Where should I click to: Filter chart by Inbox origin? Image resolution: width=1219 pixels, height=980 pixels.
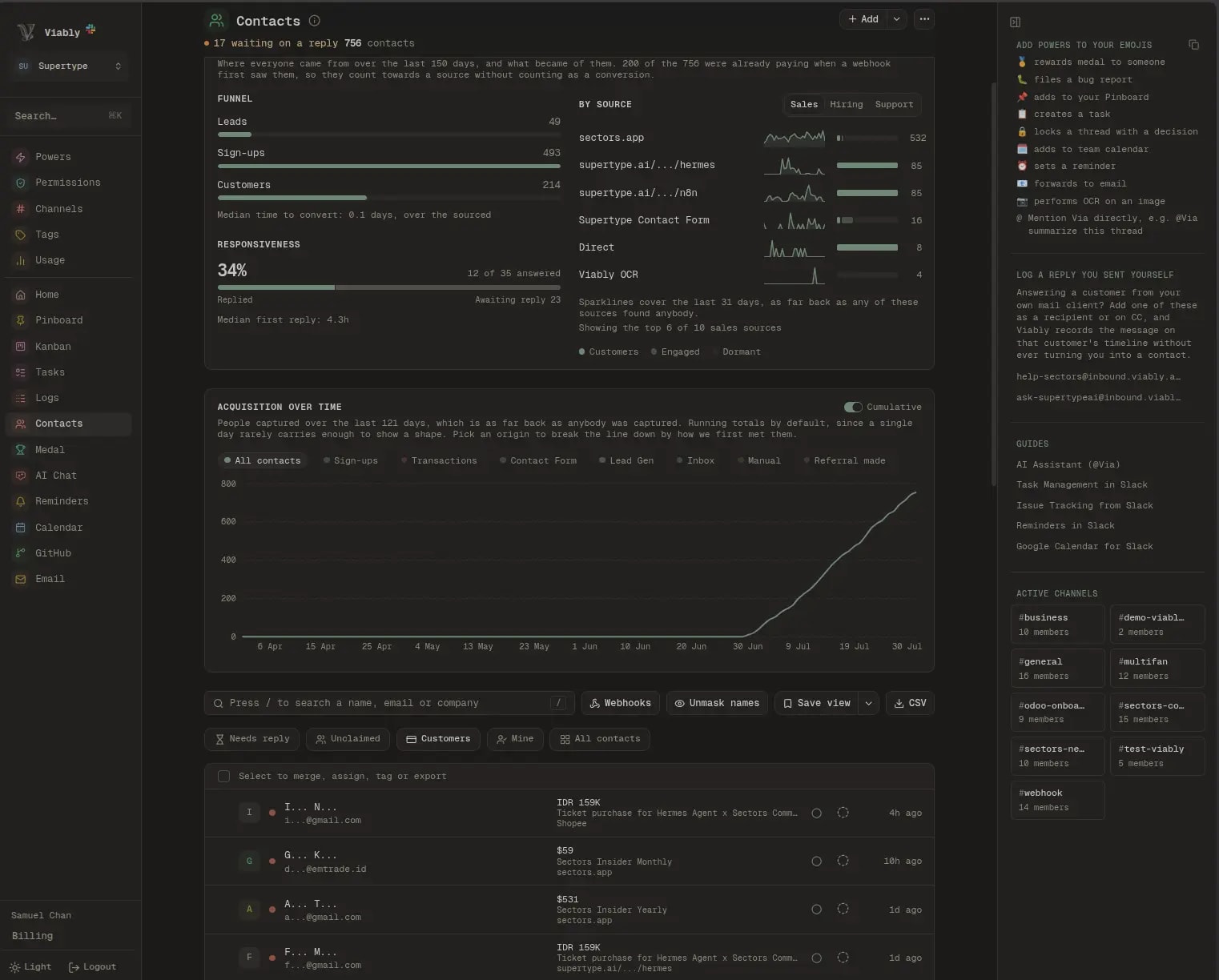(x=695, y=461)
